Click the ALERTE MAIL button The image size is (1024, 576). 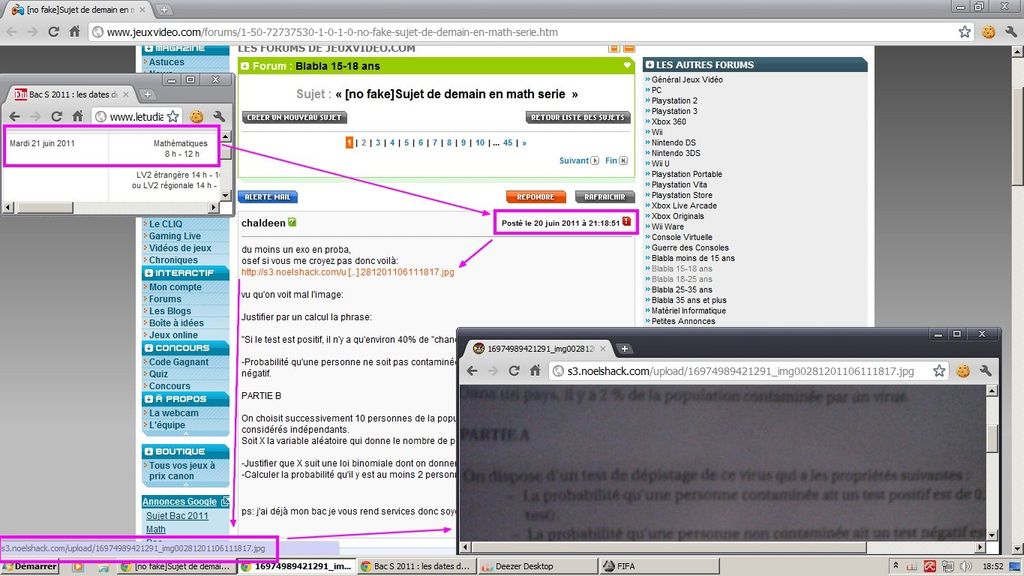pyautogui.click(x=268, y=197)
